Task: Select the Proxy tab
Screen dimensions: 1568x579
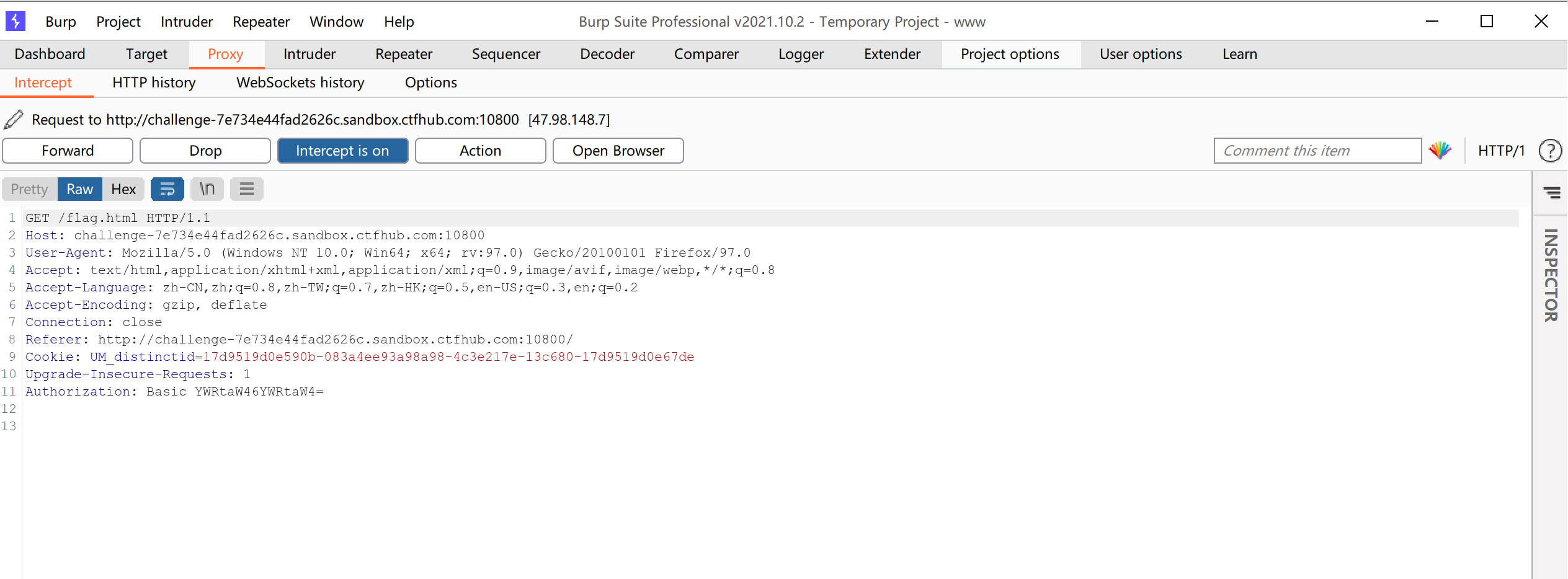Action: (x=226, y=54)
